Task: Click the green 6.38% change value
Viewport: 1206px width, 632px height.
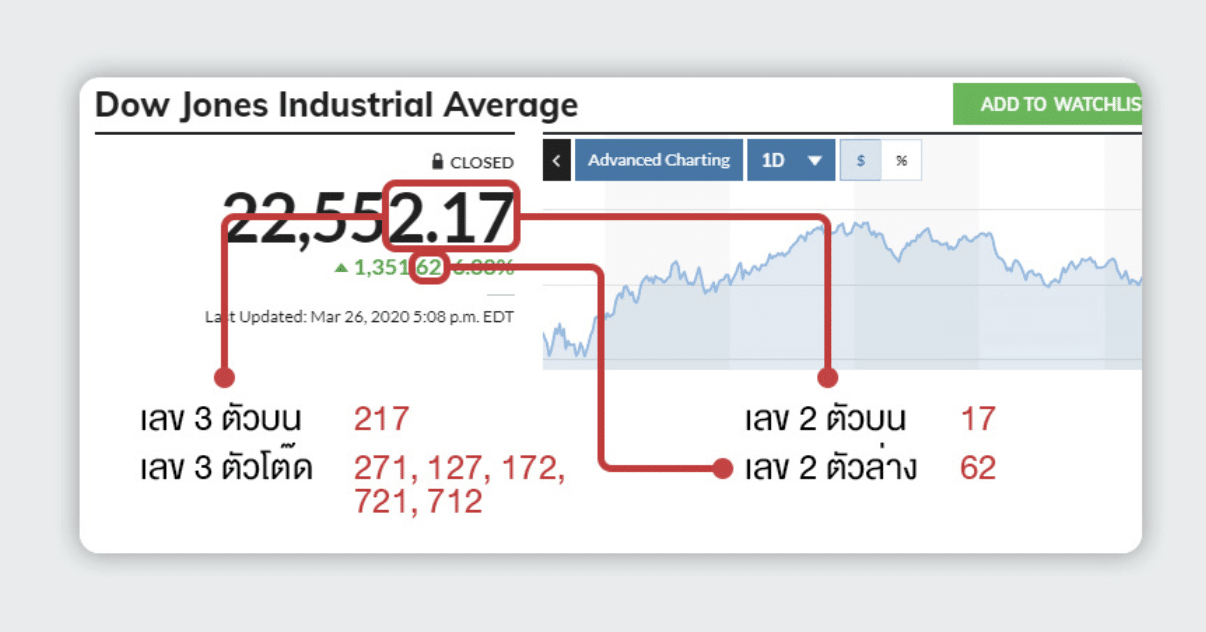Action: tap(484, 268)
